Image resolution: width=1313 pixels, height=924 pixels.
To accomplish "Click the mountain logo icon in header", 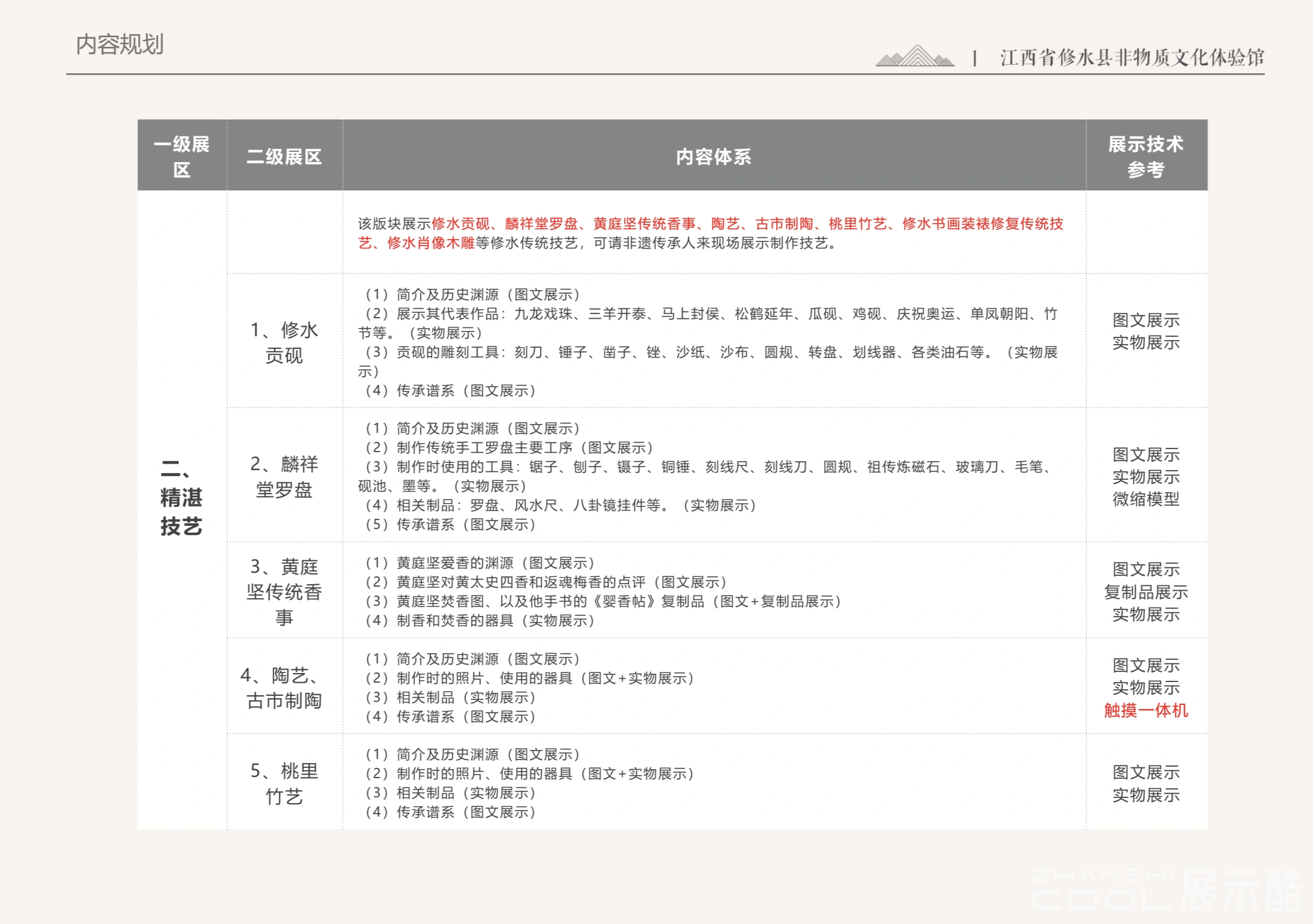I will click(915, 56).
